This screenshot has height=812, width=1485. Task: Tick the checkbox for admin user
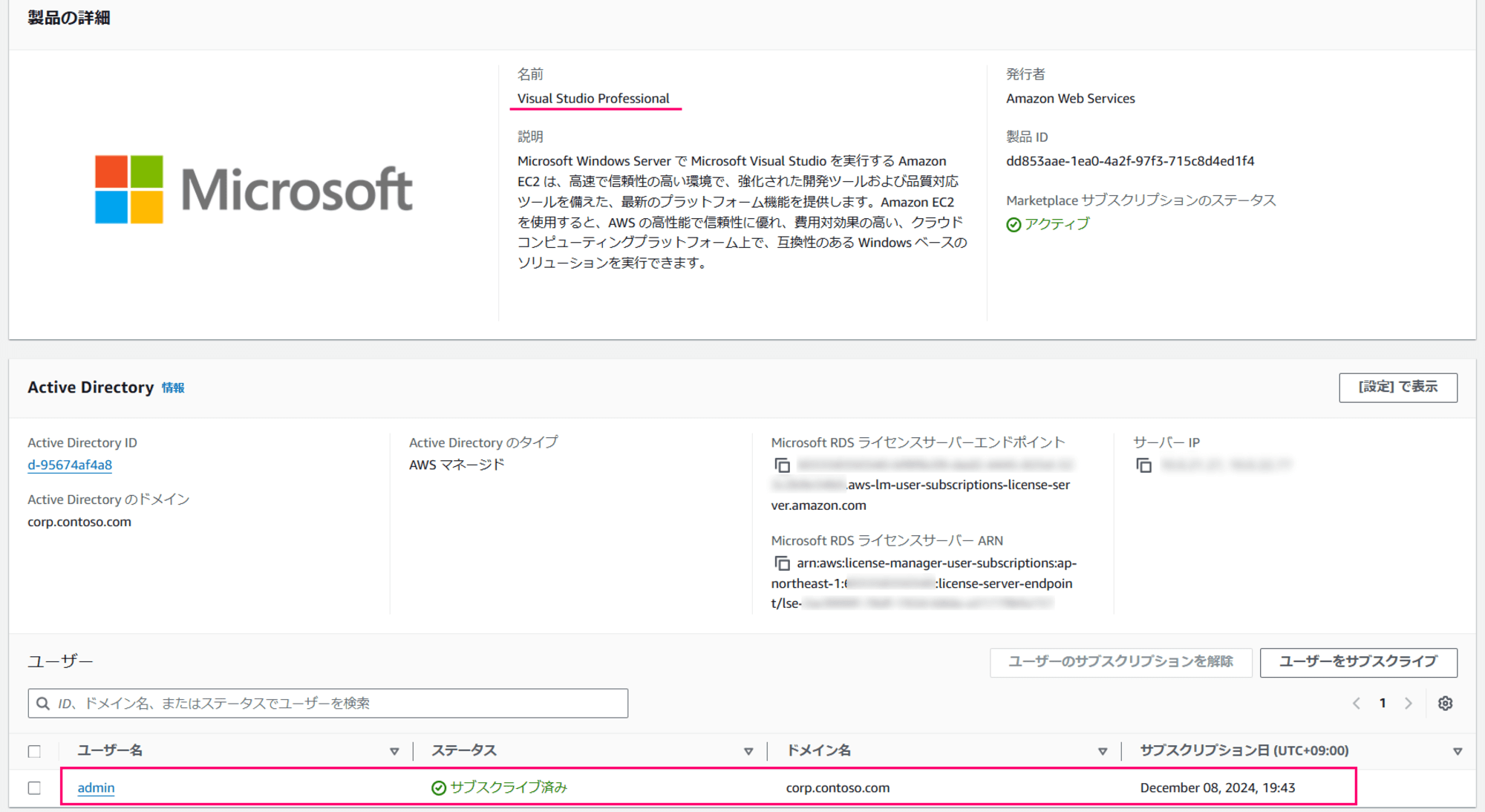pyautogui.click(x=34, y=788)
